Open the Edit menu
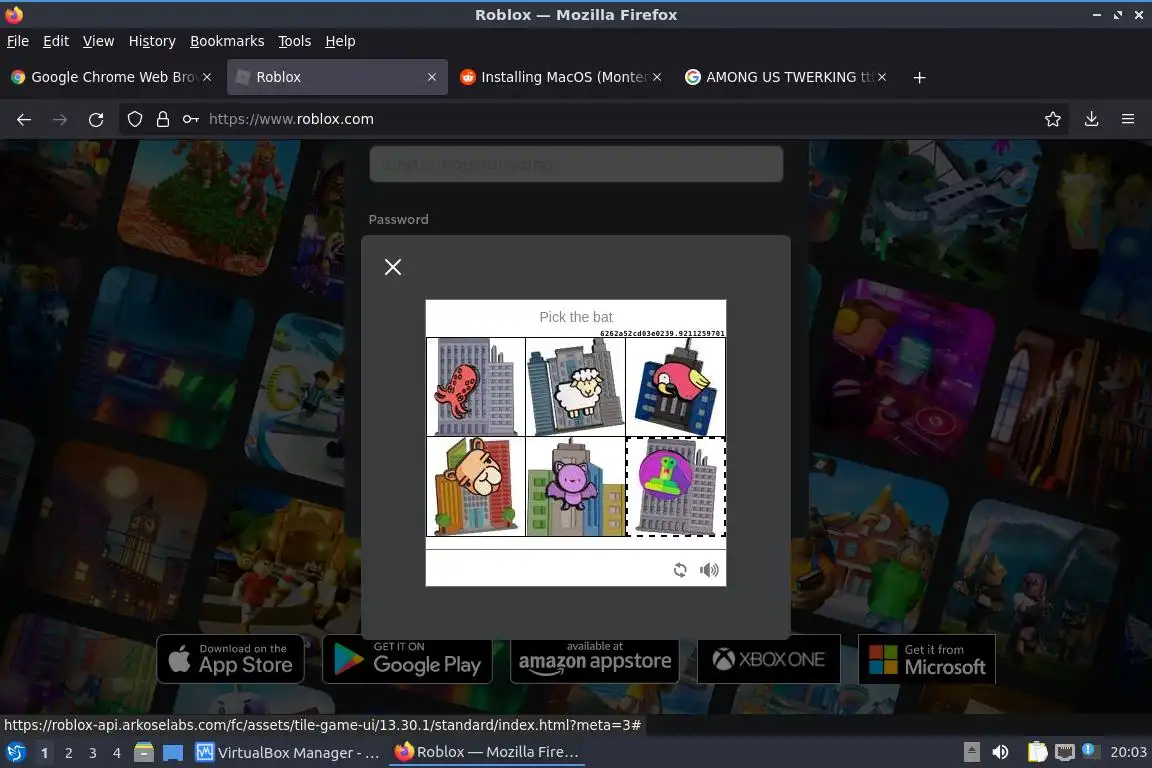The width and height of the screenshot is (1152, 768). [x=56, y=41]
